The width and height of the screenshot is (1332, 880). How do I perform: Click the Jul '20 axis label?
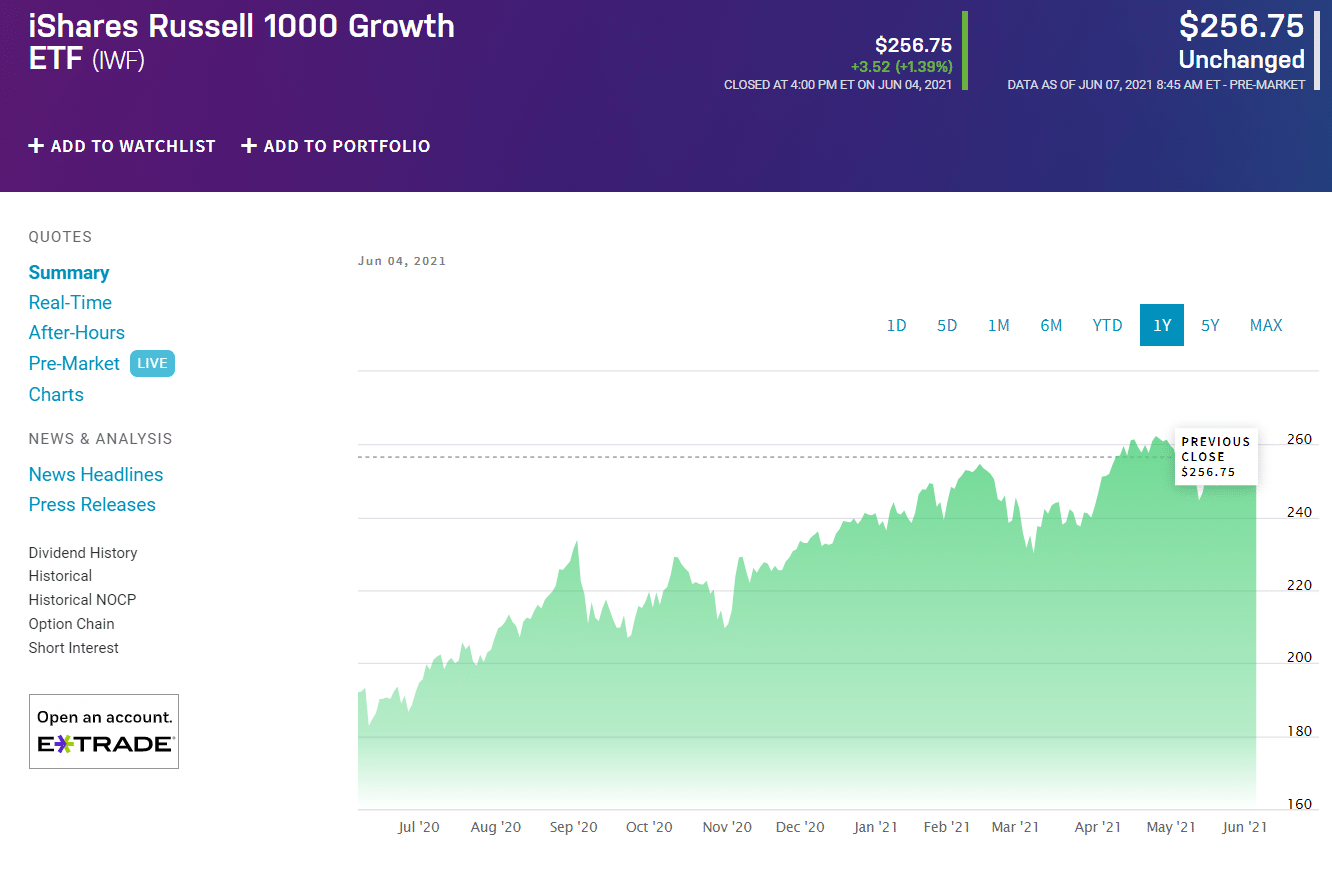[419, 827]
